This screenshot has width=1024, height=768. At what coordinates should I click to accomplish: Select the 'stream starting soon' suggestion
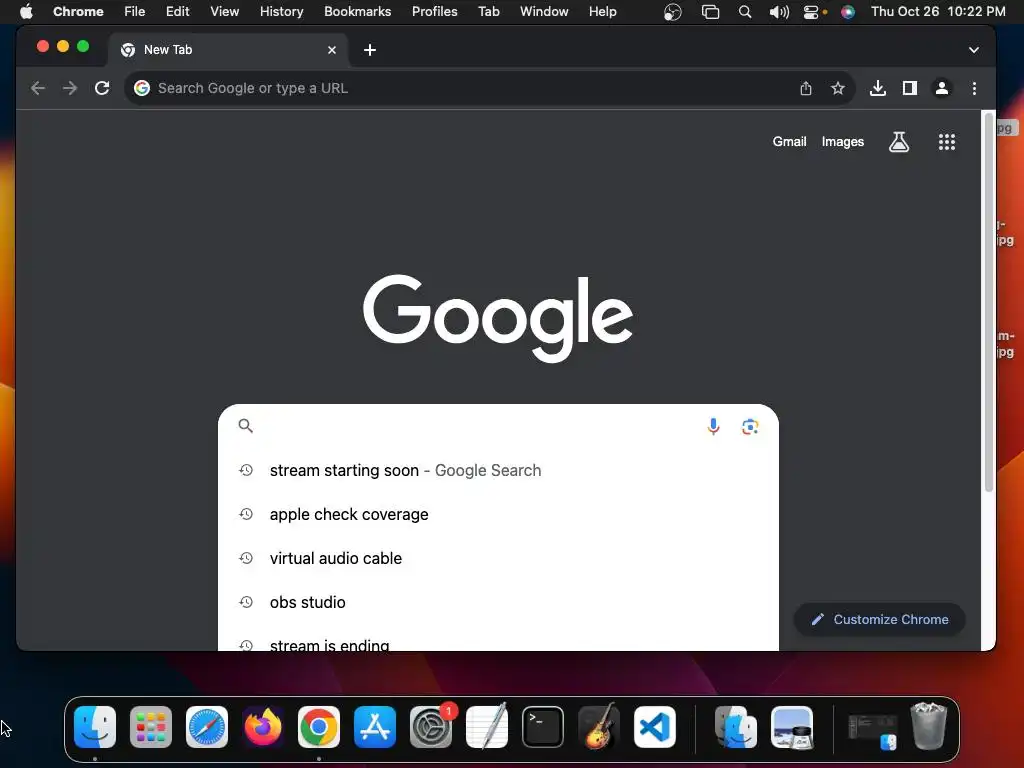[498, 470]
